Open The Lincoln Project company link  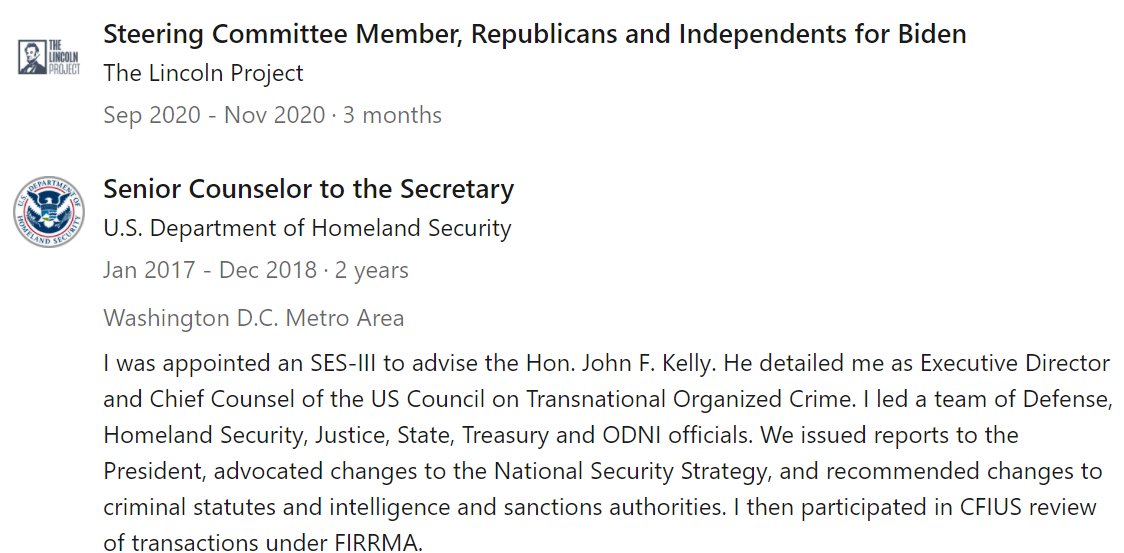click(203, 73)
